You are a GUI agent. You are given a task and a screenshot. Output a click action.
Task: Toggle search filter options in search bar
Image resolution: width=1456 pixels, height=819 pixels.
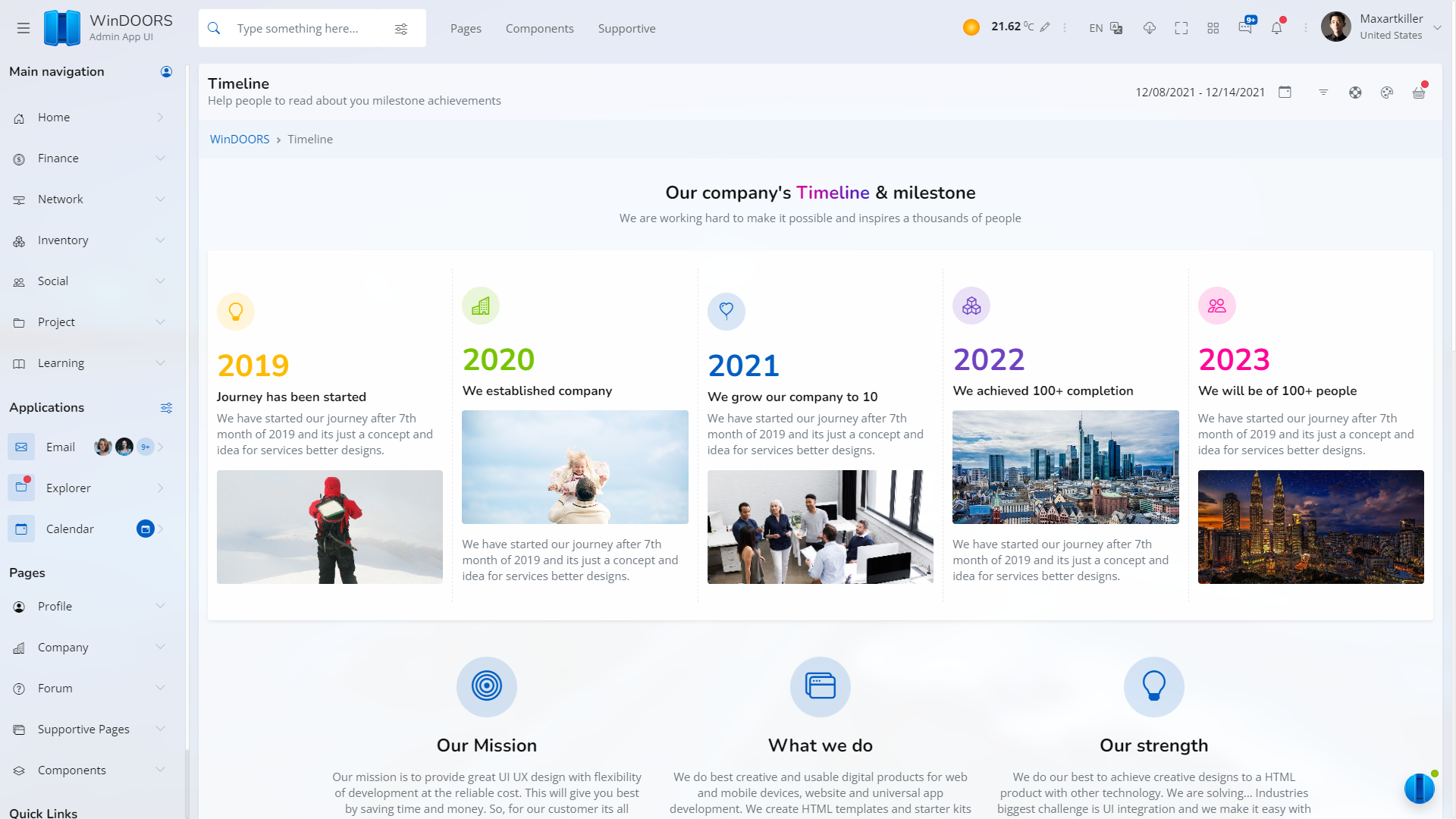pyautogui.click(x=401, y=29)
